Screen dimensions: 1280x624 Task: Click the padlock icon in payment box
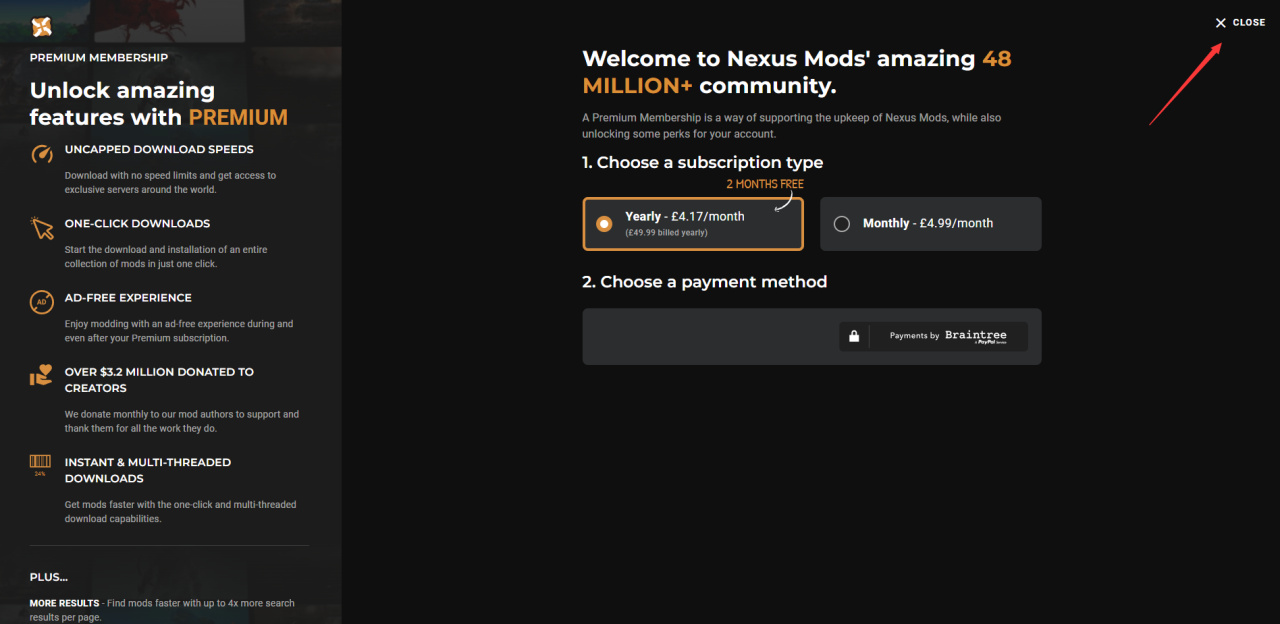pos(854,336)
